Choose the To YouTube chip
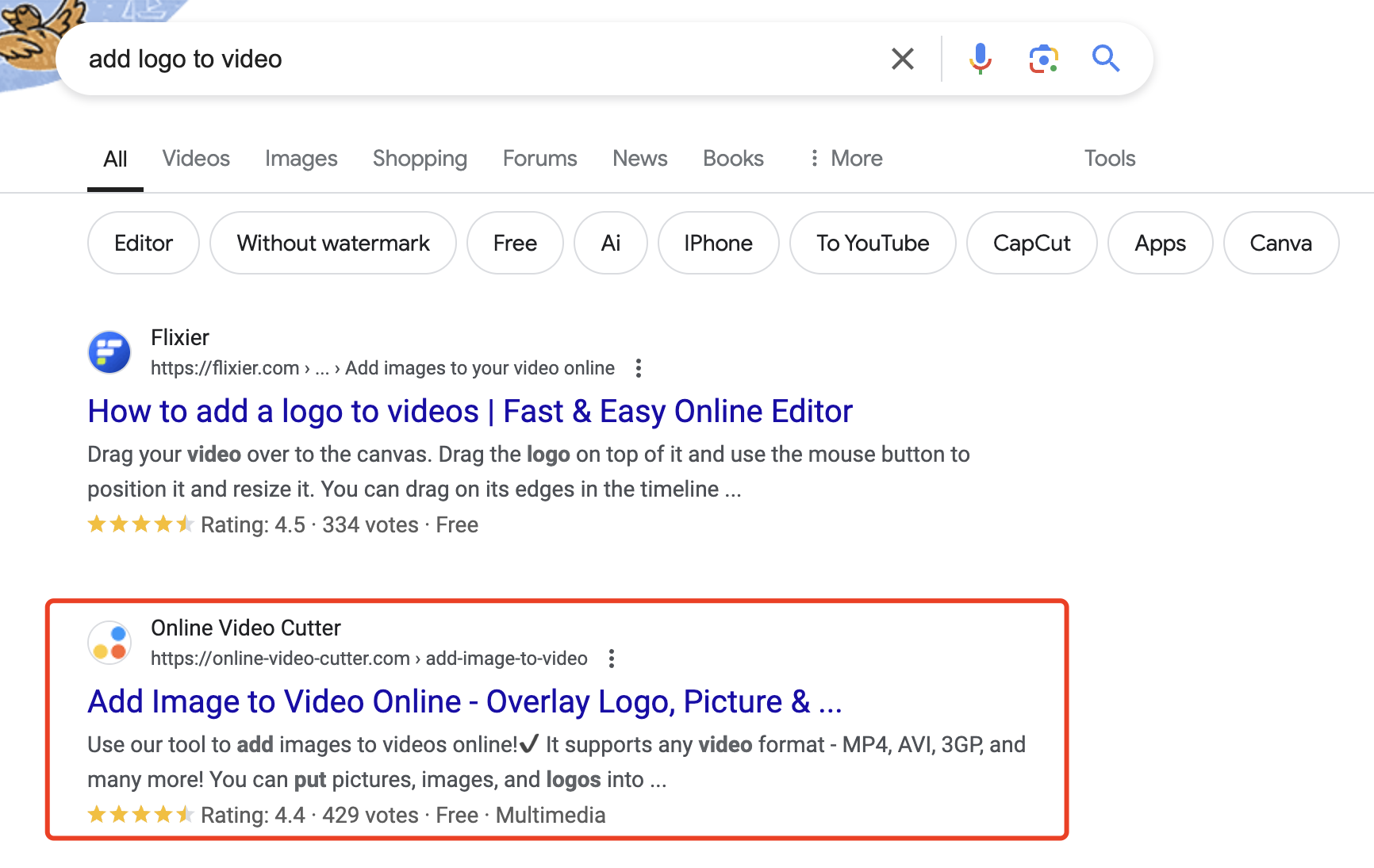This screenshot has height=868, width=1374. pos(873,243)
